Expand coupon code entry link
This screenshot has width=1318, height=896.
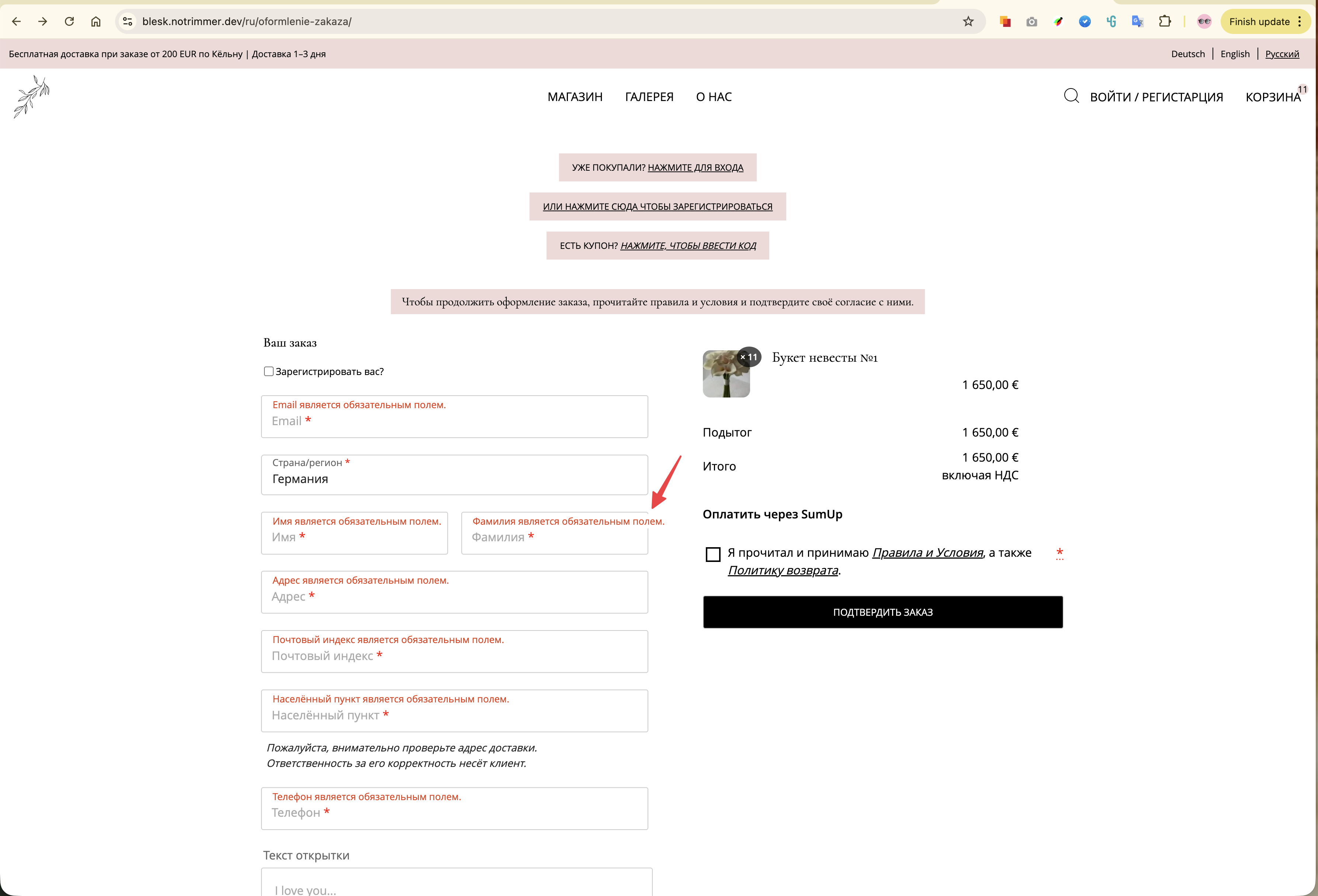point(688,246)
